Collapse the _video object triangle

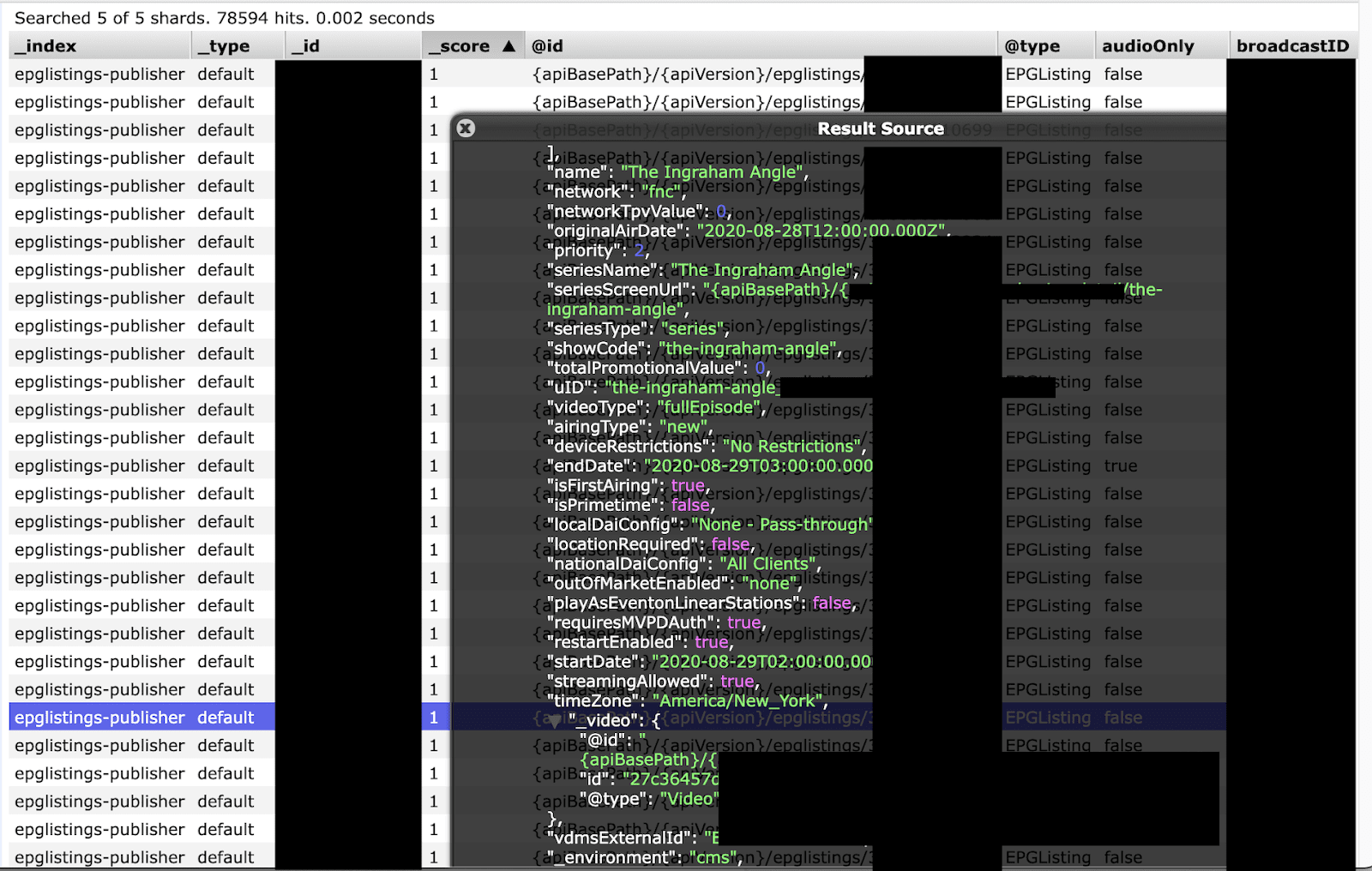click(x=555, y=721)
